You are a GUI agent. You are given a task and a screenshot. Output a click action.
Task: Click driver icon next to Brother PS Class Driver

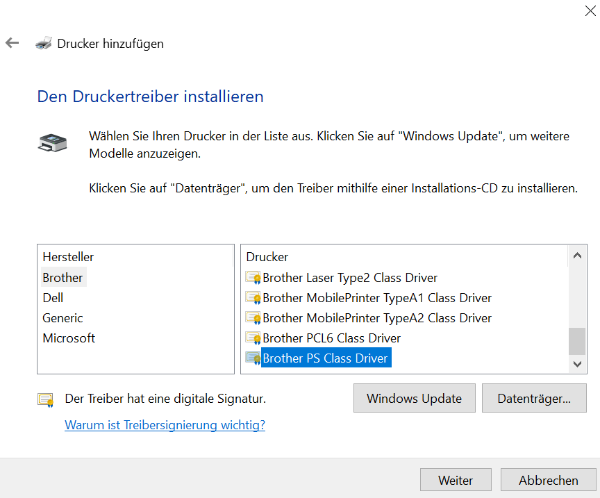tap(253, 358)
